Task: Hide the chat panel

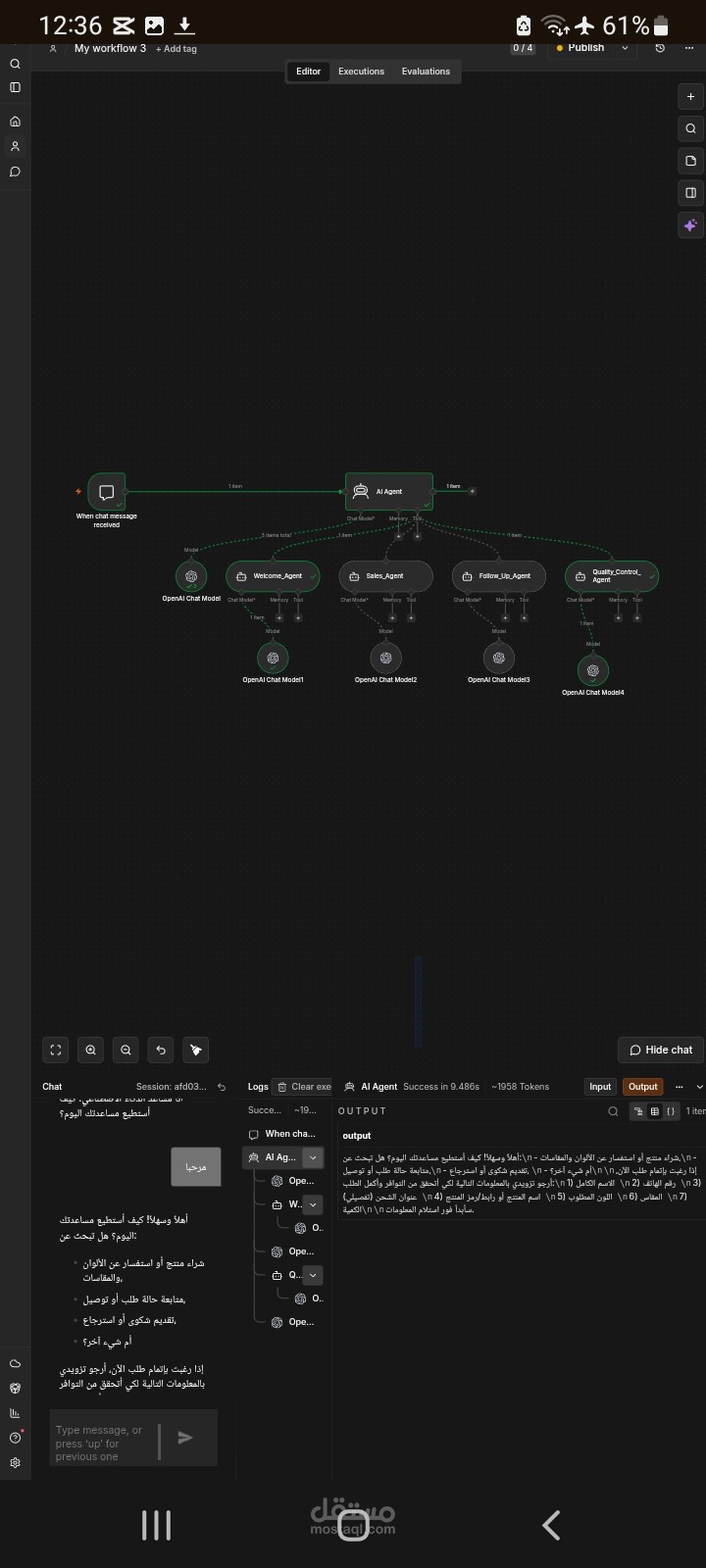Action: click(661, 1050)
